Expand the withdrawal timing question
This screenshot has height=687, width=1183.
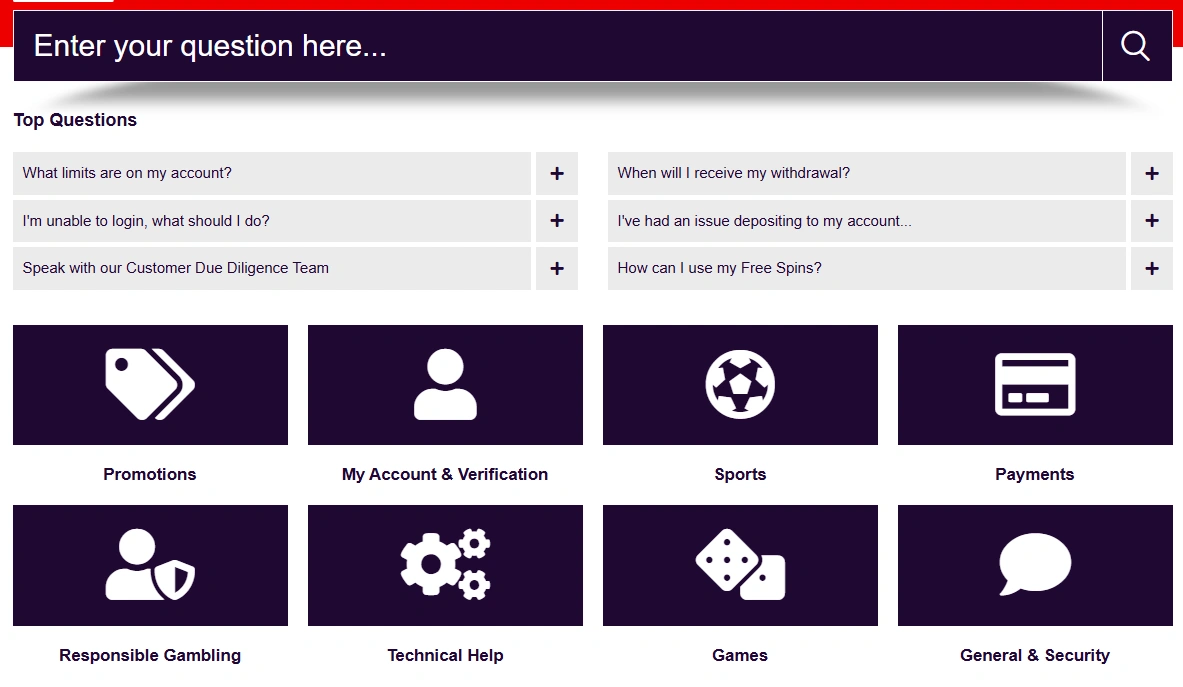coord(1151,173)
